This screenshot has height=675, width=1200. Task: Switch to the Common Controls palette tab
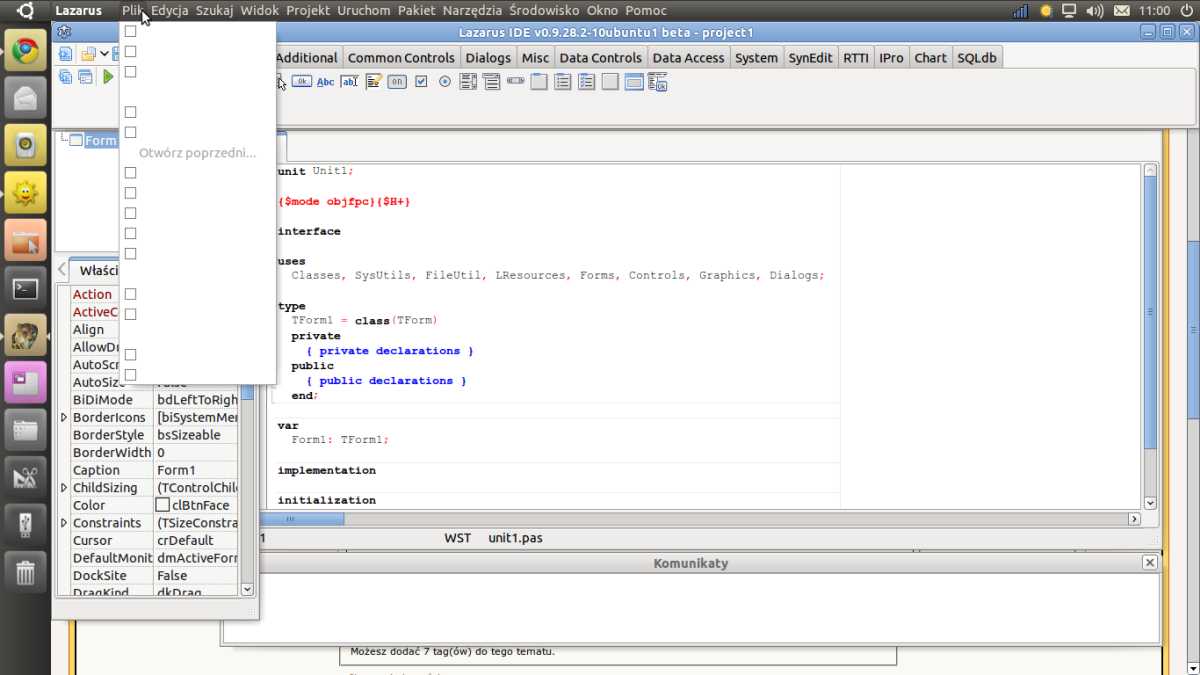401,58
